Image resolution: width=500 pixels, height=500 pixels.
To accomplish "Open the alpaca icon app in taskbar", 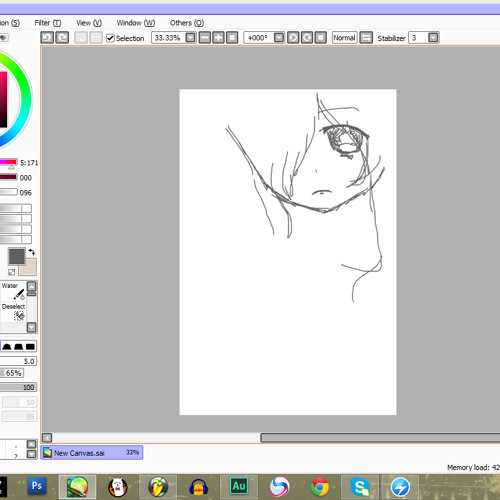I will pyautogui.click(x=118, y=487).
